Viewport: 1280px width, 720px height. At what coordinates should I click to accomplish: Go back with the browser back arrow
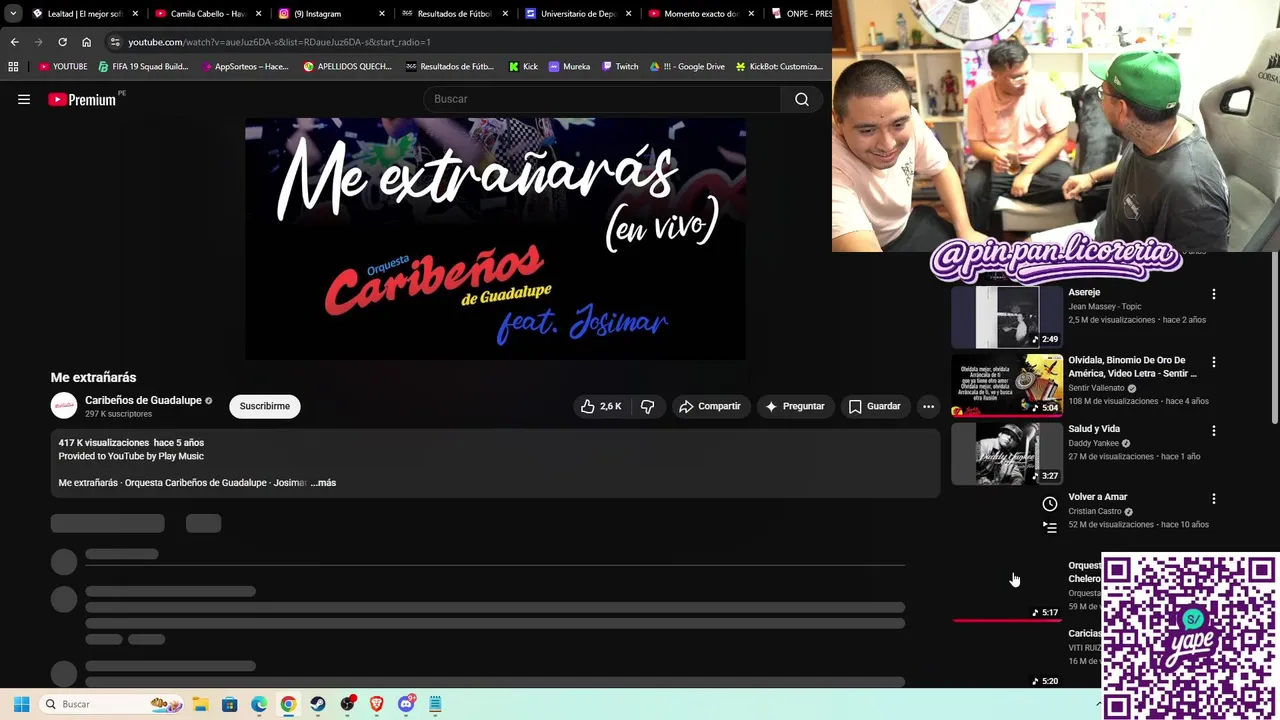(14, 42)
